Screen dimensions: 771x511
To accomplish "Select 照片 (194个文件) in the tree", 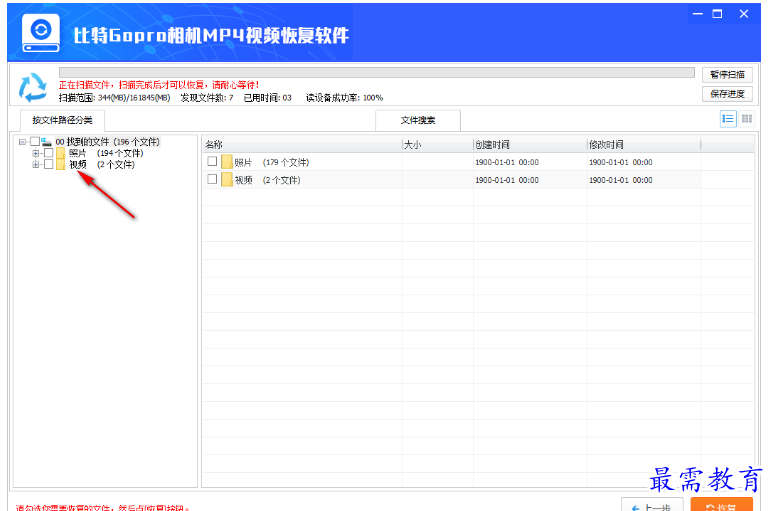I will click(x=106, y=153).
